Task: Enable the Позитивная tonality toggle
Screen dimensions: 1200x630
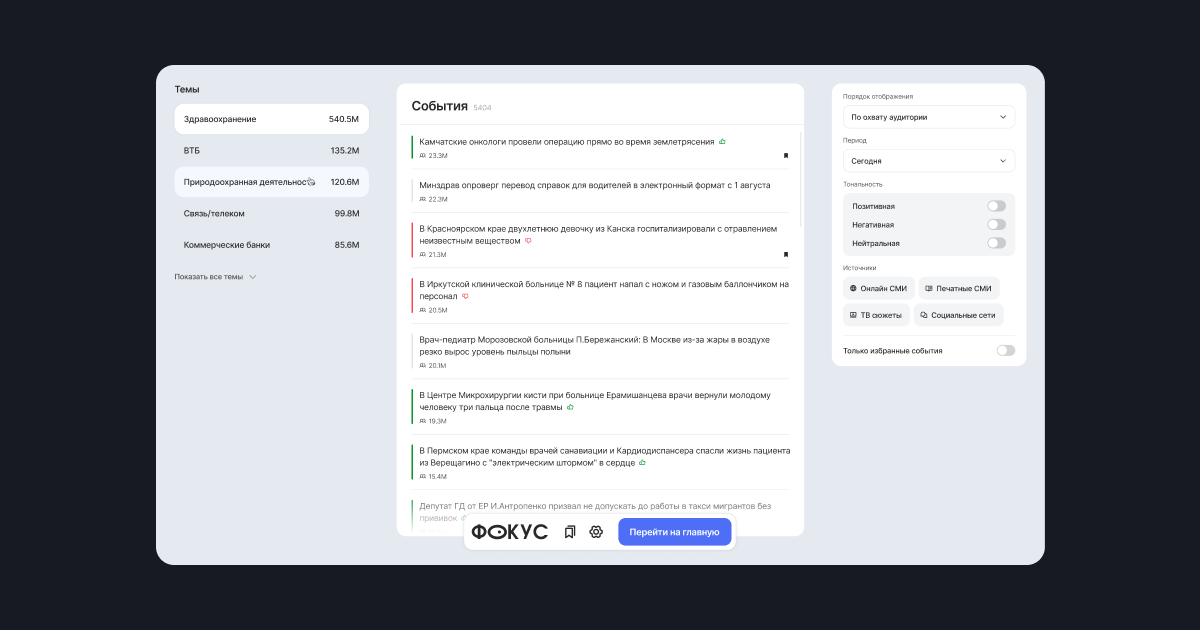Action: click(996, 206)
